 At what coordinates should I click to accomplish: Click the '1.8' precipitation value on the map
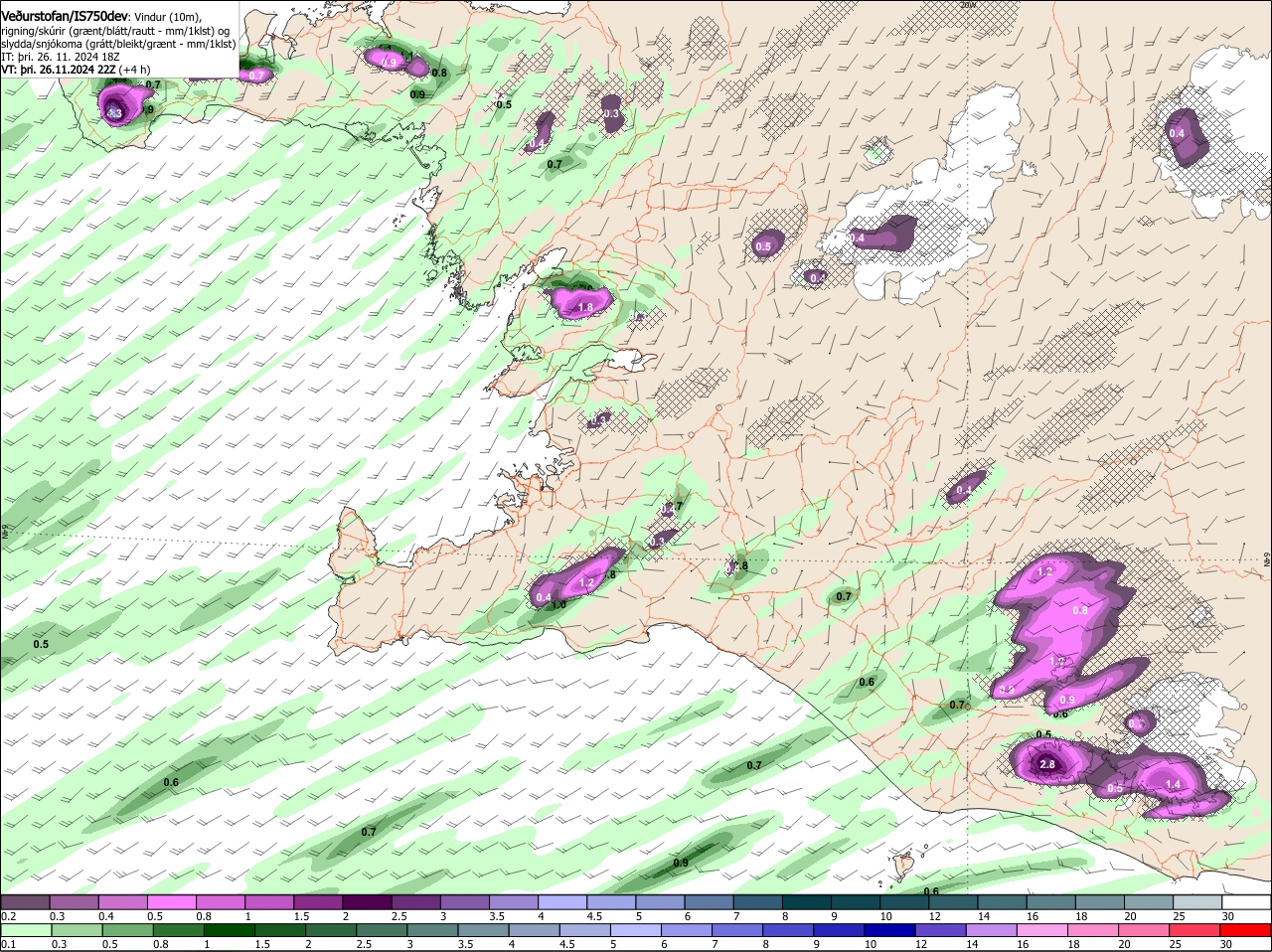(x=585, y=308)
